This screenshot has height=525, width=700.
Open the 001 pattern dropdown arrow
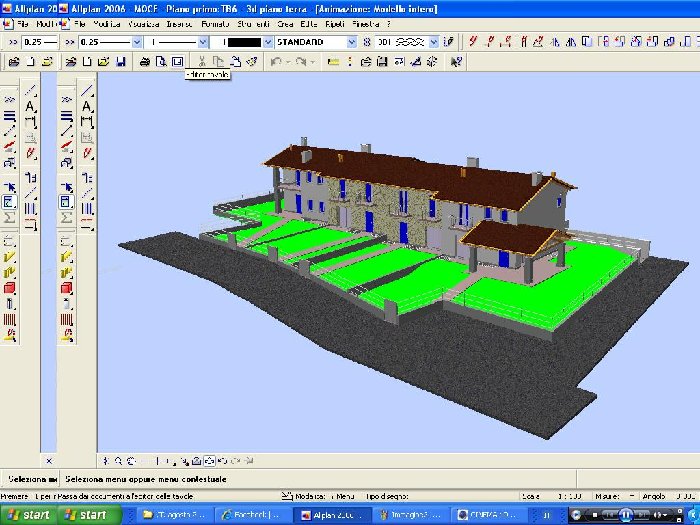(434, 42)
